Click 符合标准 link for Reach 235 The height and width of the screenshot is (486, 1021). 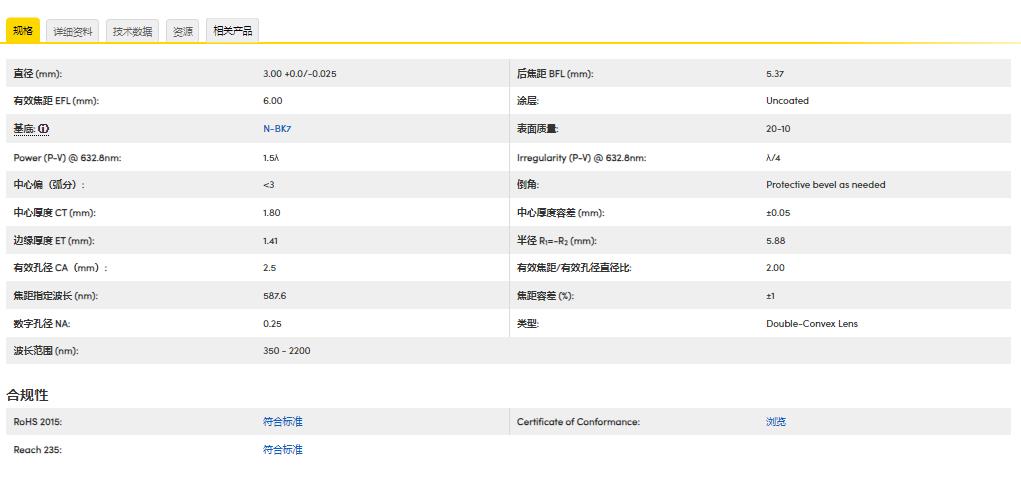pos(282,450)
